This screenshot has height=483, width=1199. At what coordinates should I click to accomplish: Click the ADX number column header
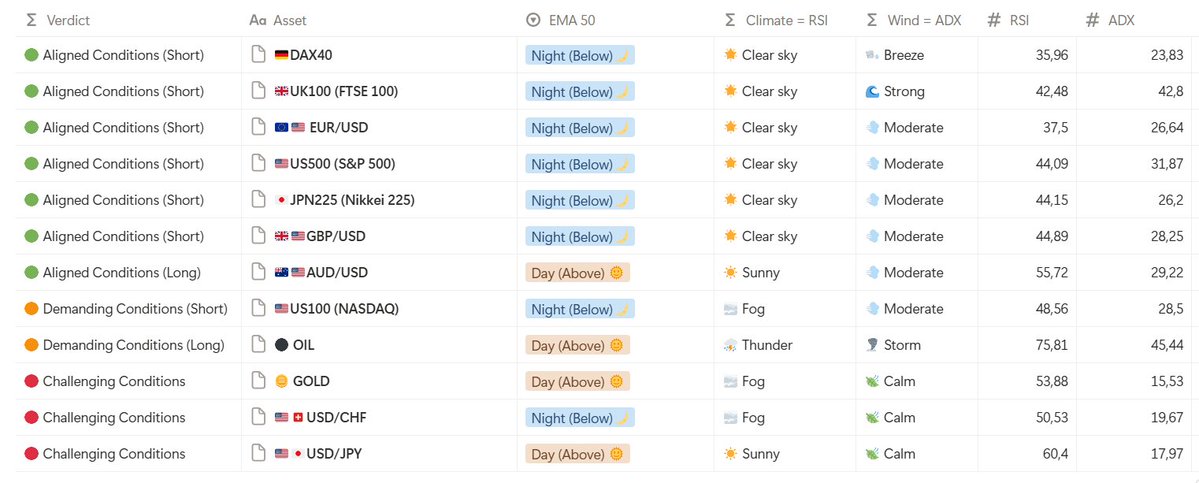1110,21
